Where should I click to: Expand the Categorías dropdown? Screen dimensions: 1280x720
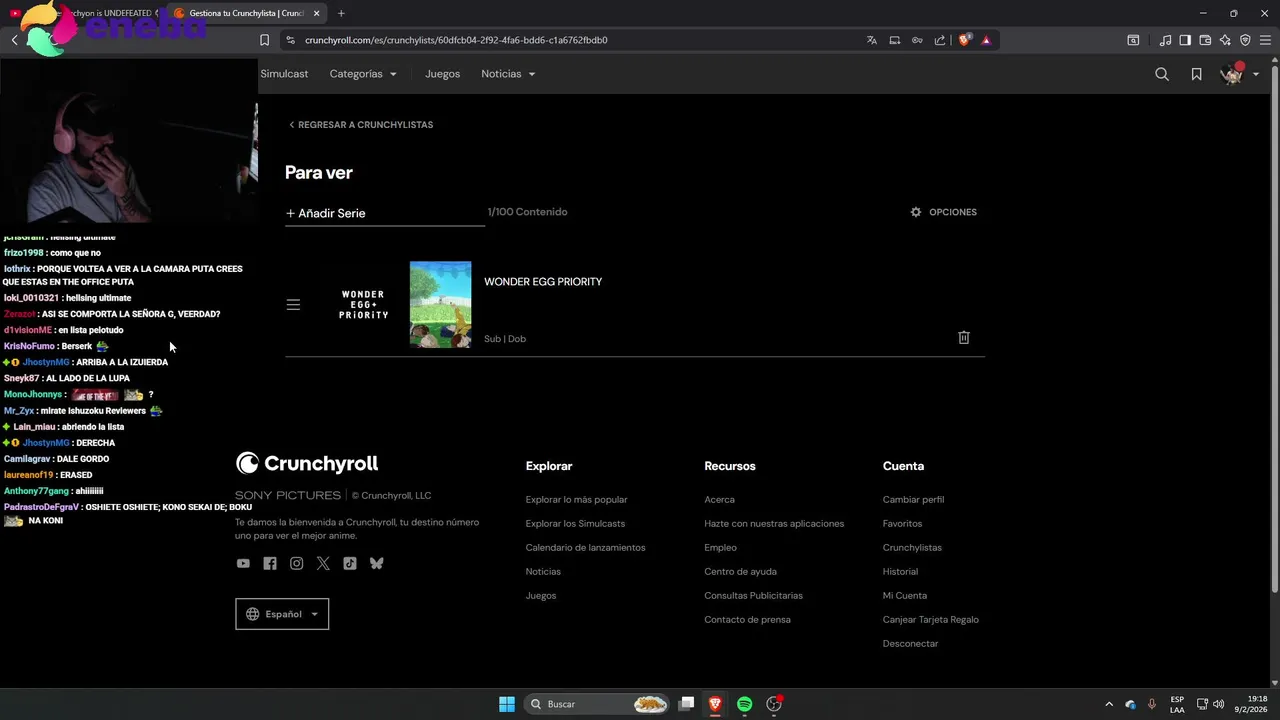click(363, 74)
